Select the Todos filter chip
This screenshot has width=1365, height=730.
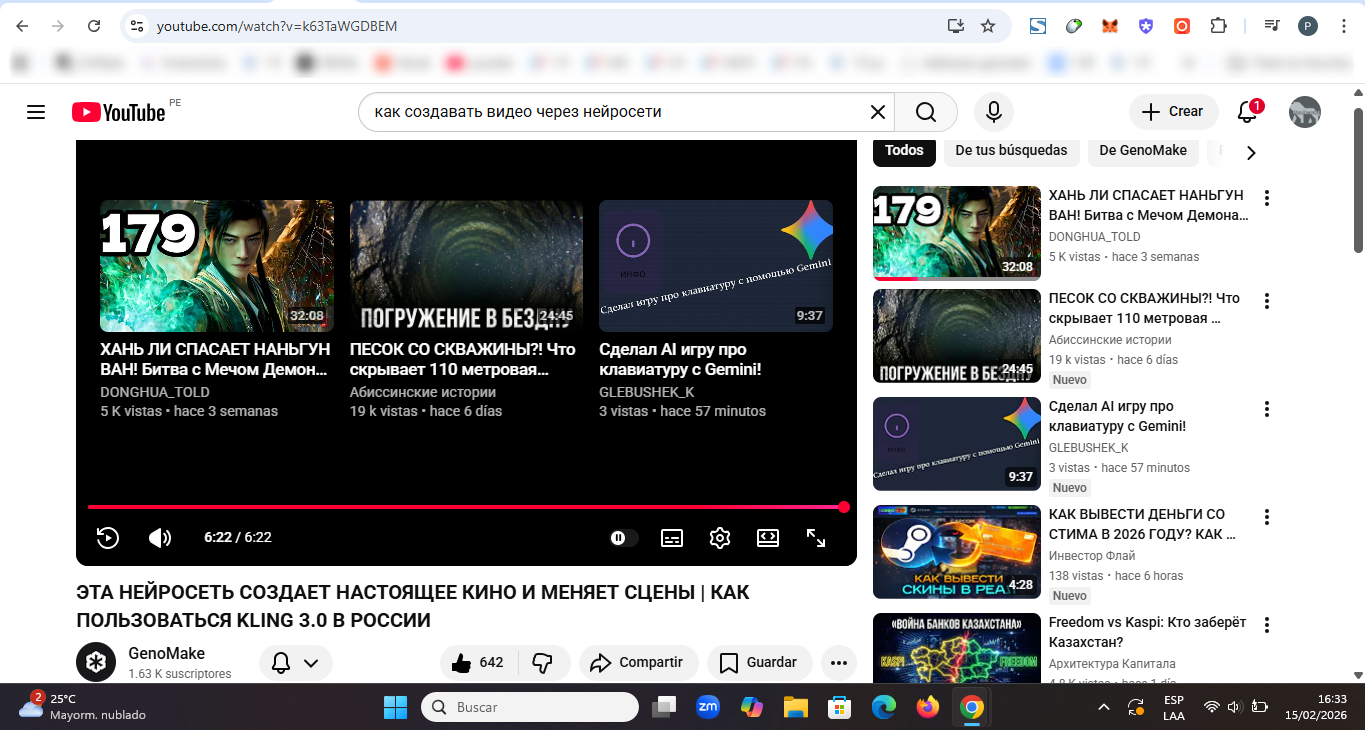[x=904, y=150]
